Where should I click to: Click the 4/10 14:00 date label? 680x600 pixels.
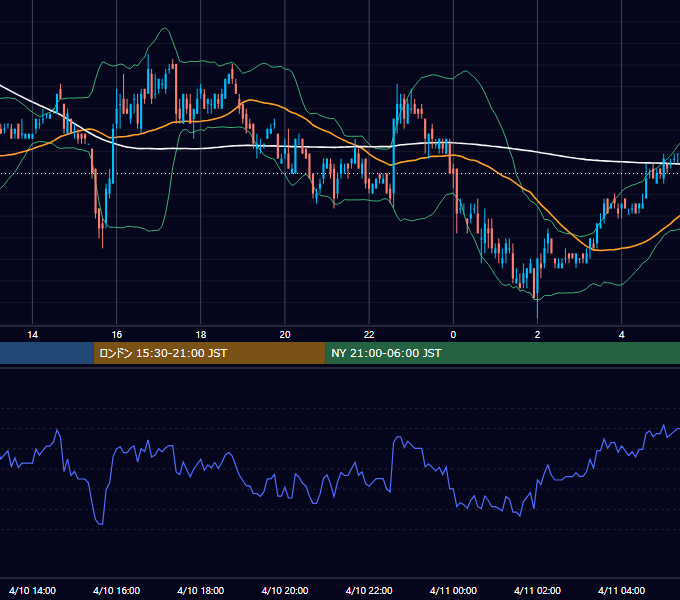click(x=33, y=591)
